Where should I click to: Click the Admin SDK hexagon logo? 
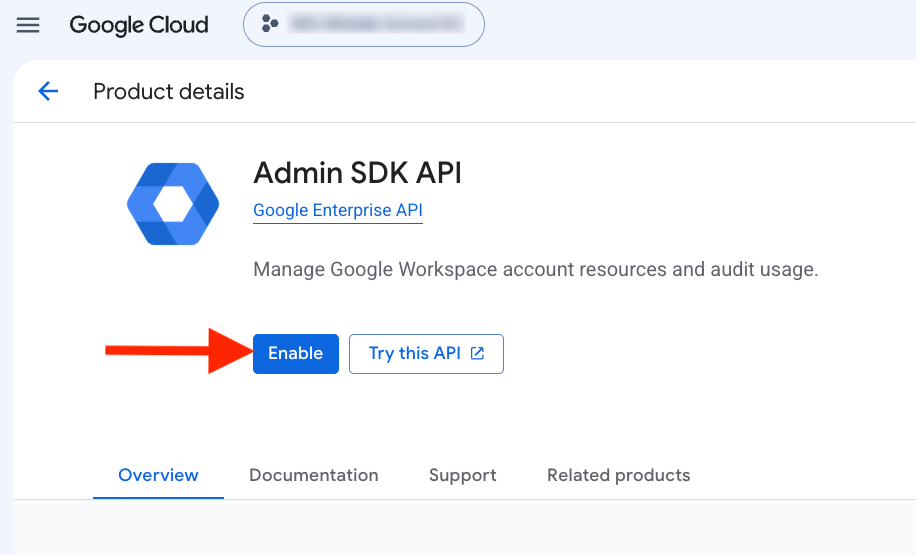[x=173, y=204]
